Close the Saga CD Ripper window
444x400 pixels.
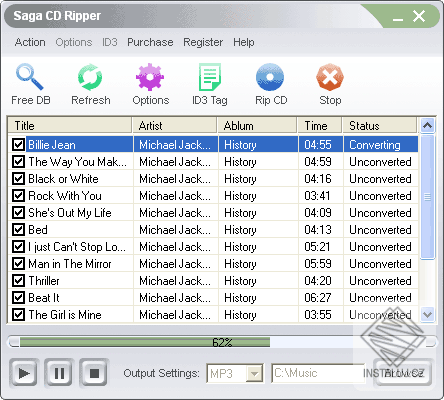coord(419,16)
